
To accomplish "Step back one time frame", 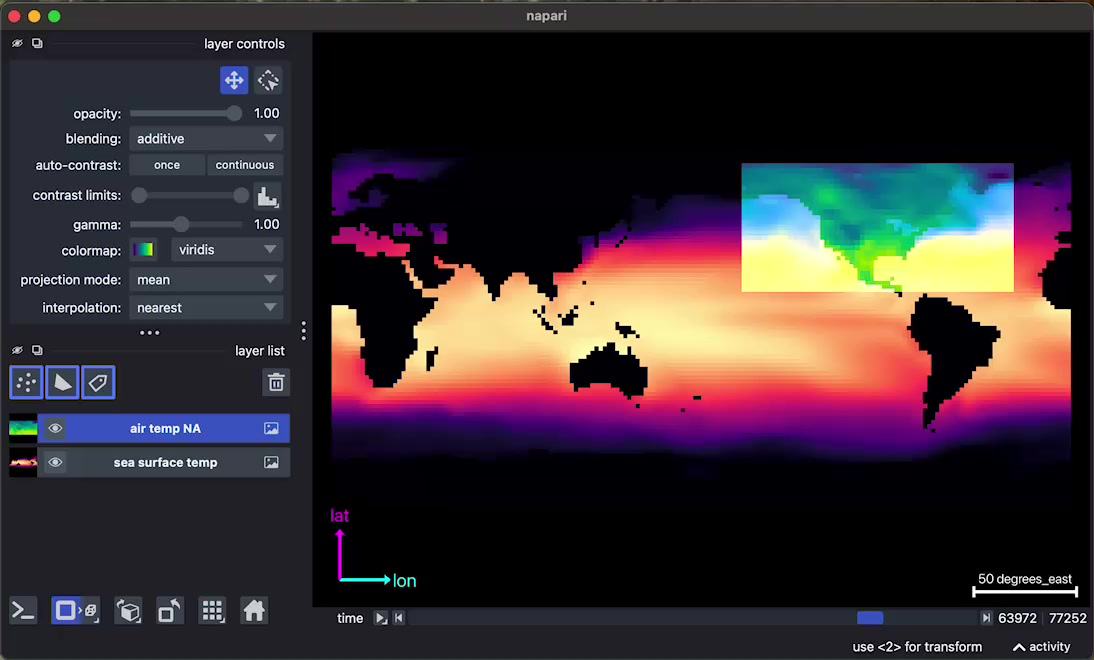I will pos(399,618).
